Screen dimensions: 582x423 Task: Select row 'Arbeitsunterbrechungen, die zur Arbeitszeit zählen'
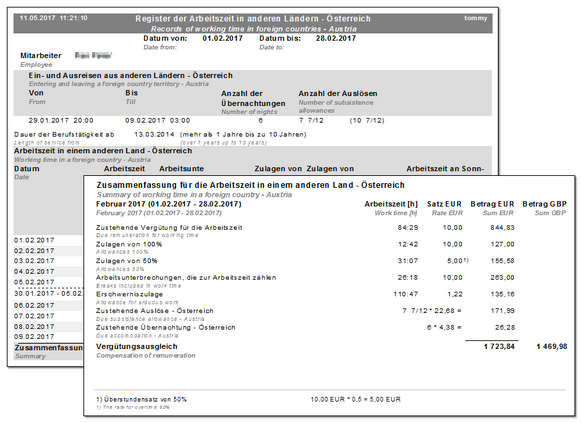tap(186, 278)
